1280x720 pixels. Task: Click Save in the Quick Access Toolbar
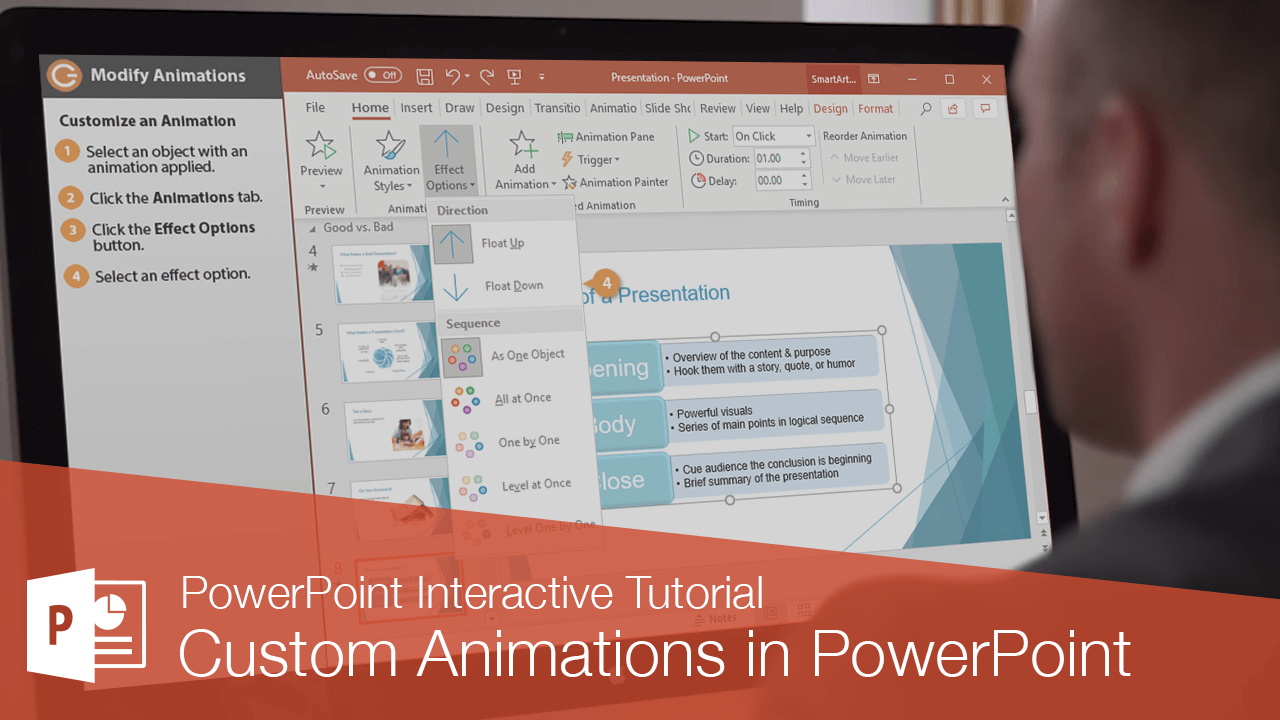[424, 77]
